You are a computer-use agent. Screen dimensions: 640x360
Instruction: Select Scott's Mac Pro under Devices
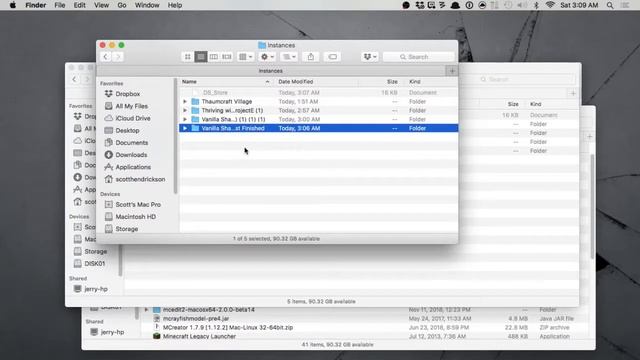(x=138, y=204)
